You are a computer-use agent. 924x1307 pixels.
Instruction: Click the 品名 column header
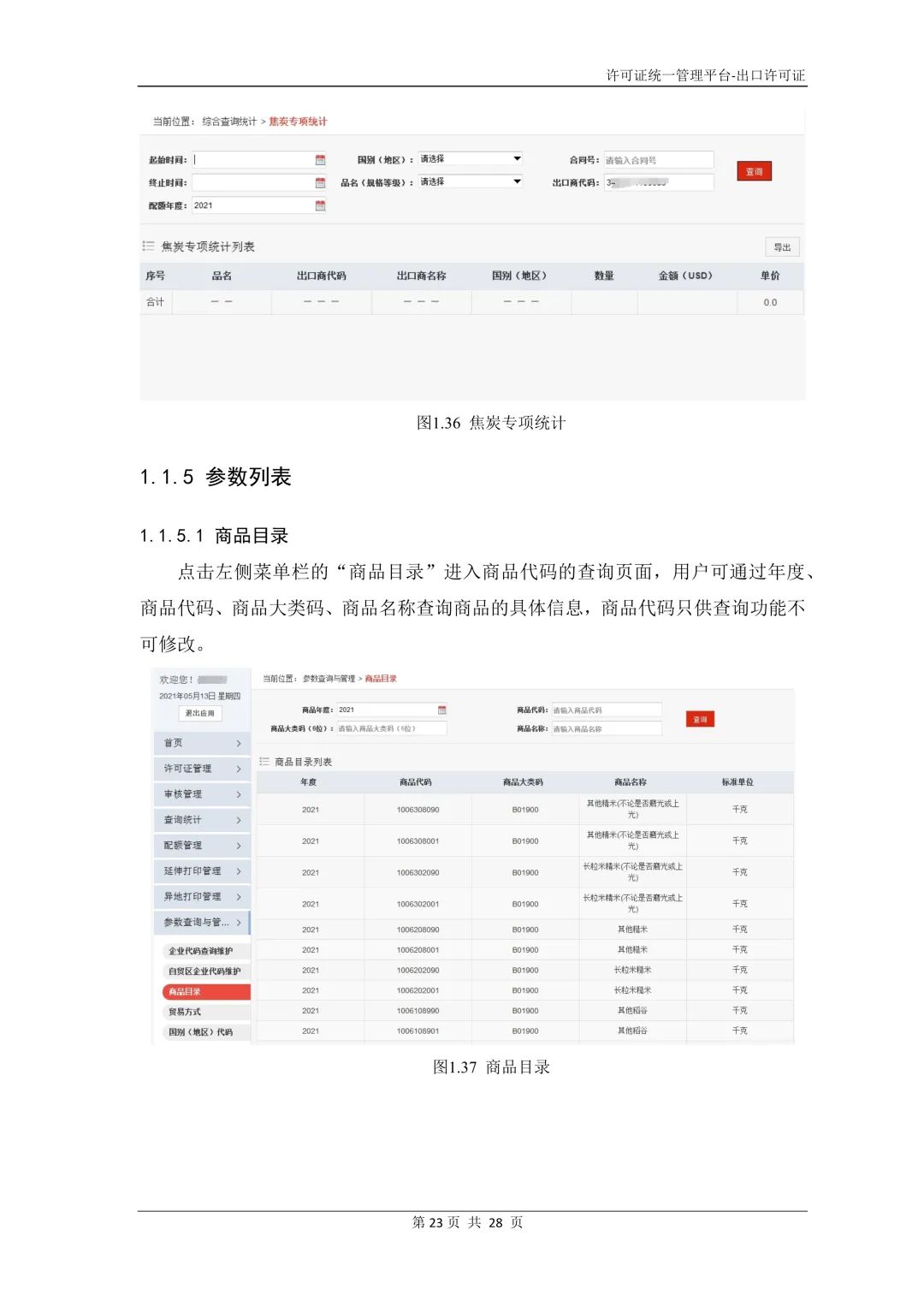[x=222, y=276]
